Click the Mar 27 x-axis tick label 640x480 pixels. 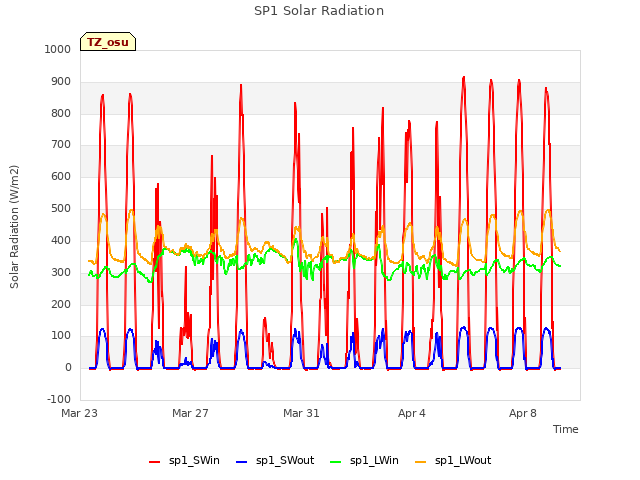(190, 413)
